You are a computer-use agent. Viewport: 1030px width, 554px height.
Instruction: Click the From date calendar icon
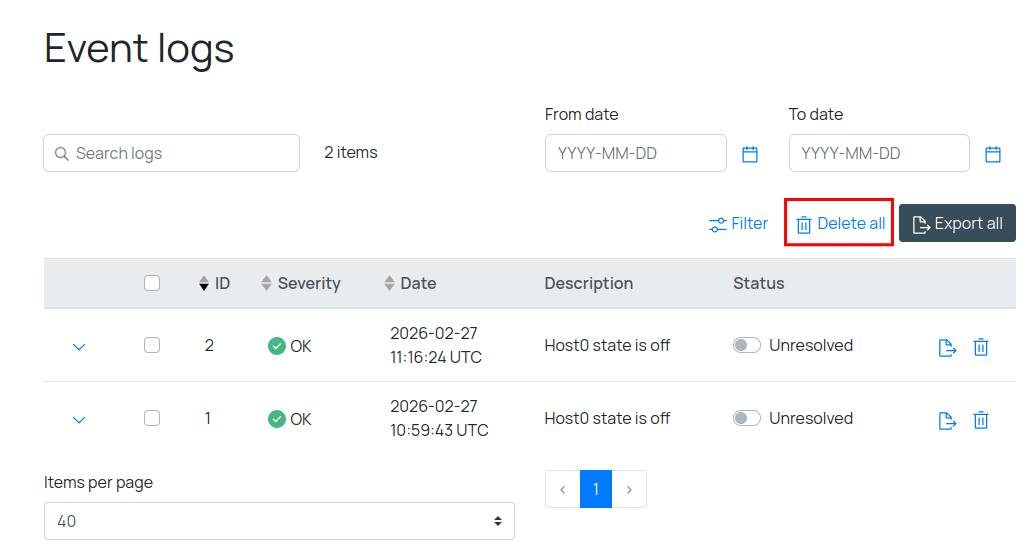(x=750, y=154)
